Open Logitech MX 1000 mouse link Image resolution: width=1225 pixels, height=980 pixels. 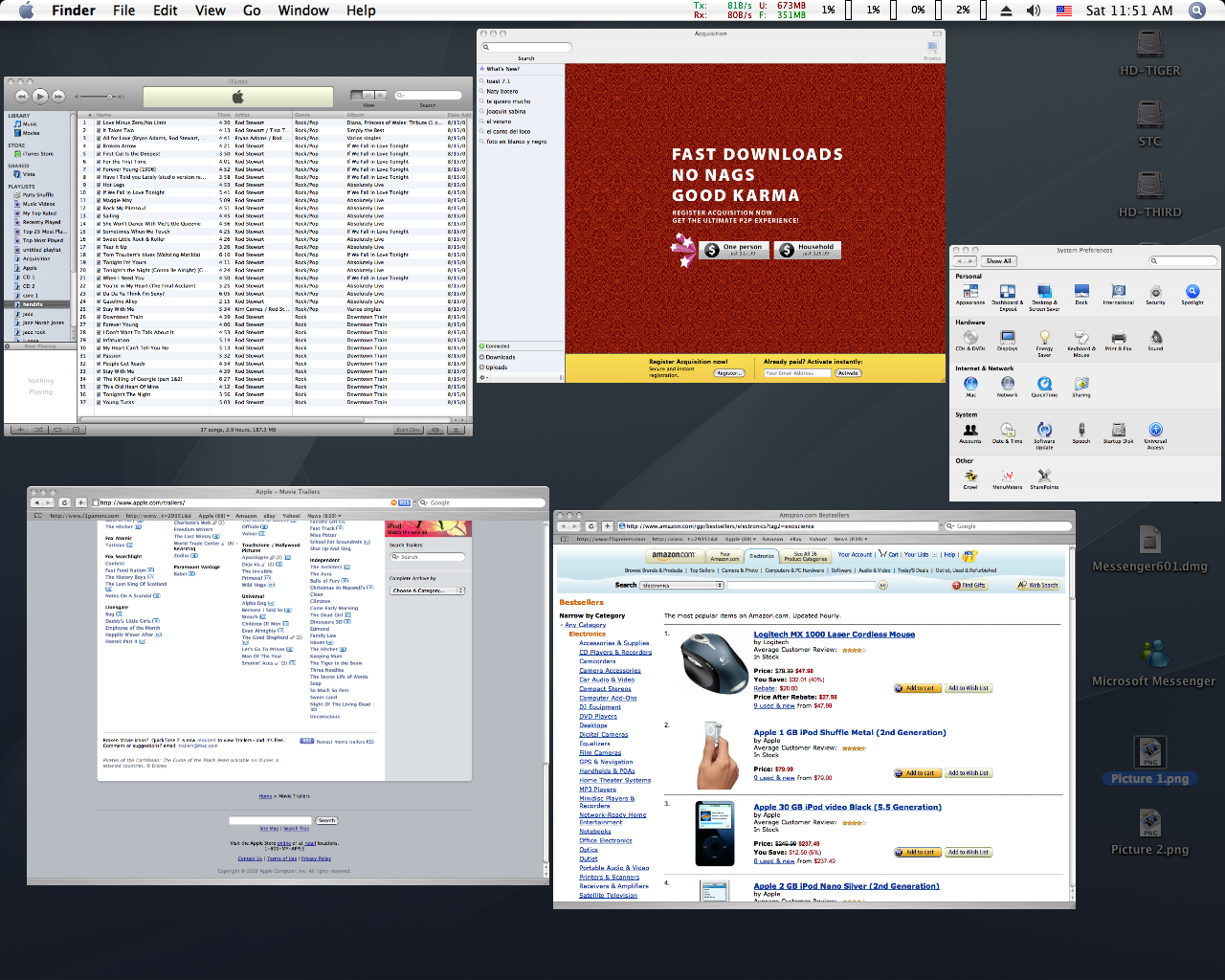pos(834,635)
